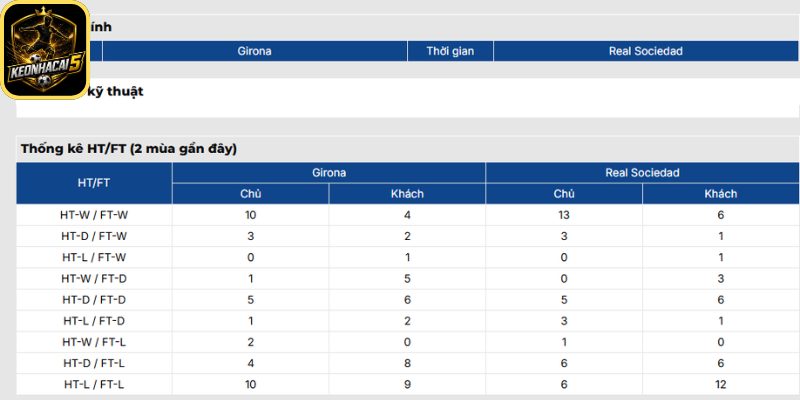Select the HT/FT column header
Screen dimensions: 800x400
[94, 183]
